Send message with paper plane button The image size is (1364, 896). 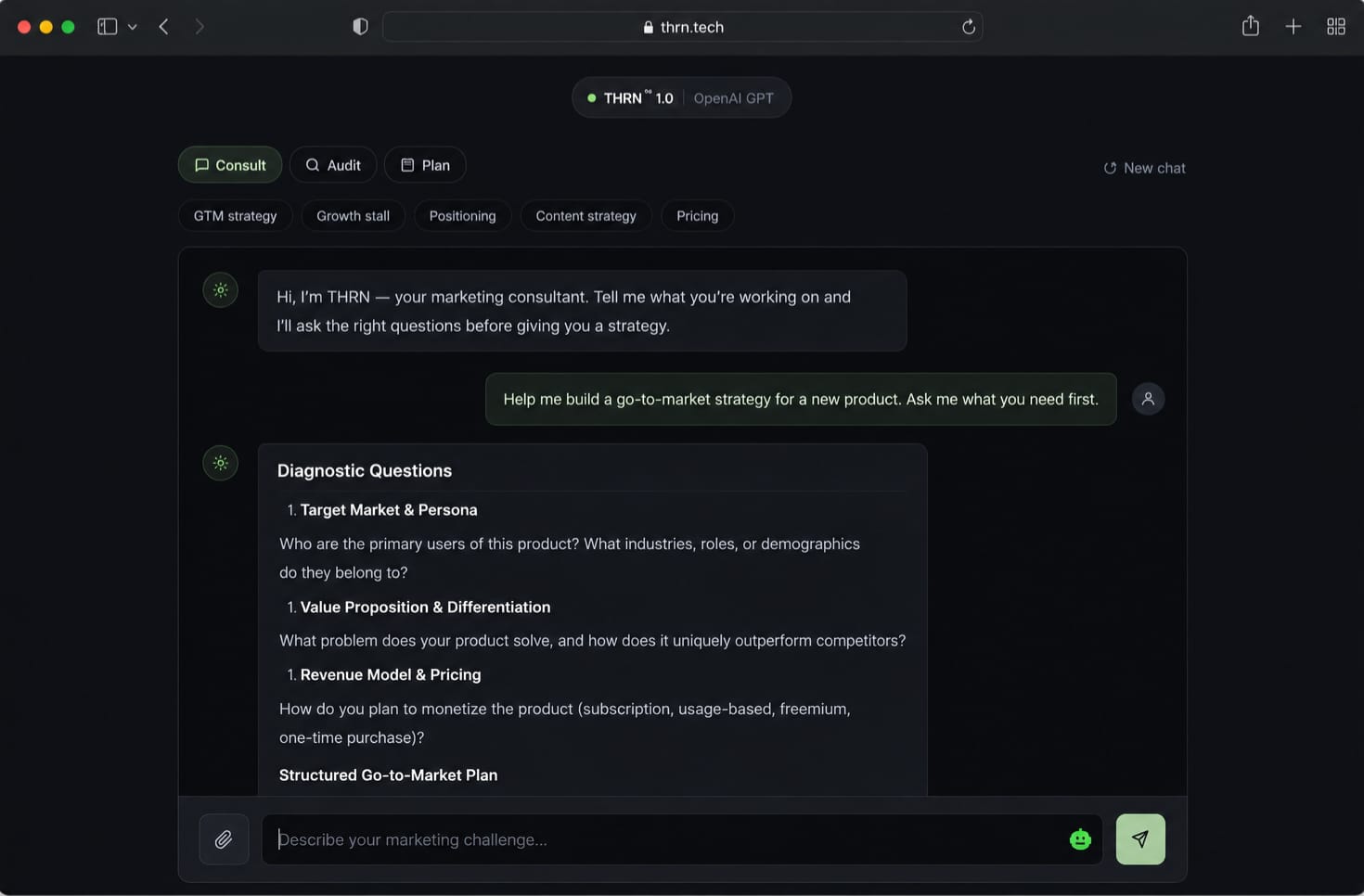coord(1140,839)
